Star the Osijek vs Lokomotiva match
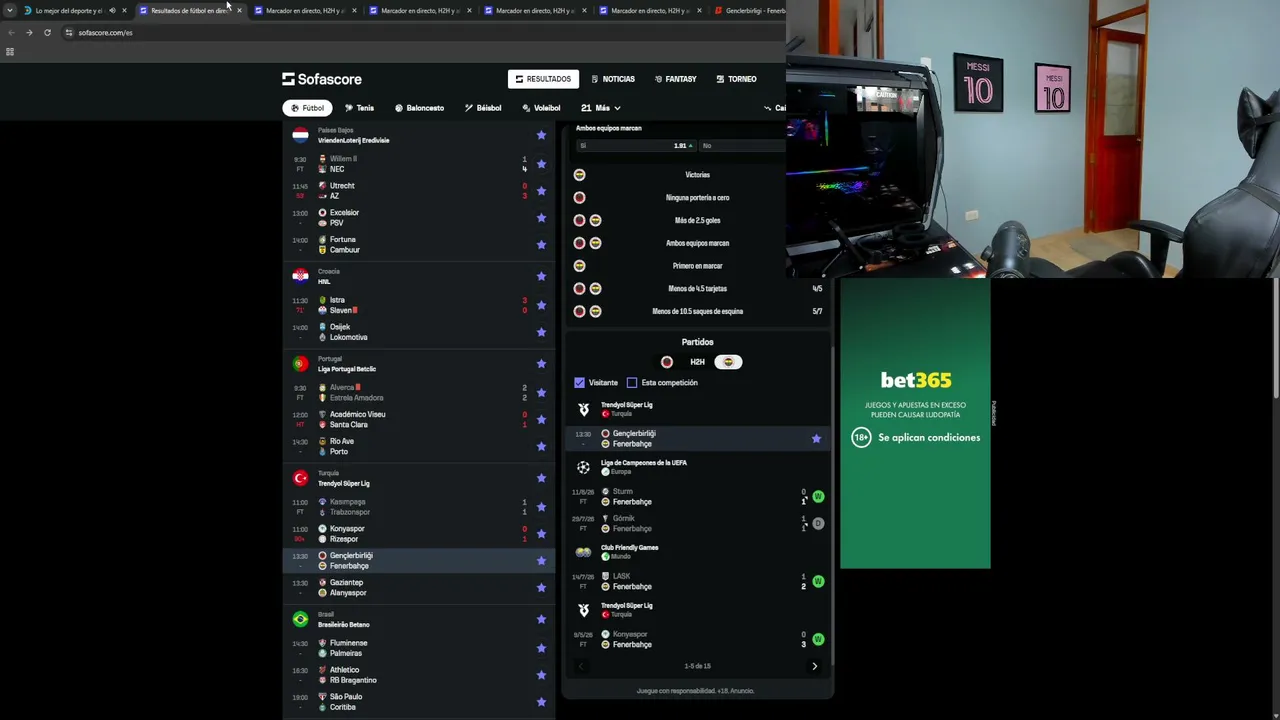 tap(541, 332)
